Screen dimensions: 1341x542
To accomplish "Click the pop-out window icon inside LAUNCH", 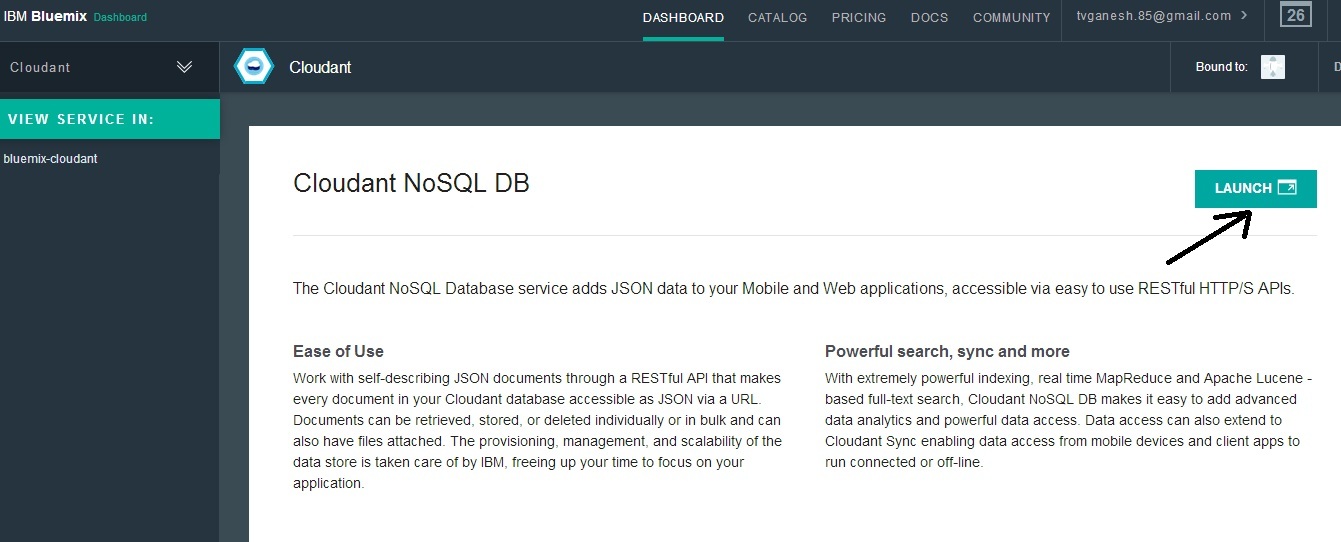I will pyautogui.click(x=1287, y=188).
